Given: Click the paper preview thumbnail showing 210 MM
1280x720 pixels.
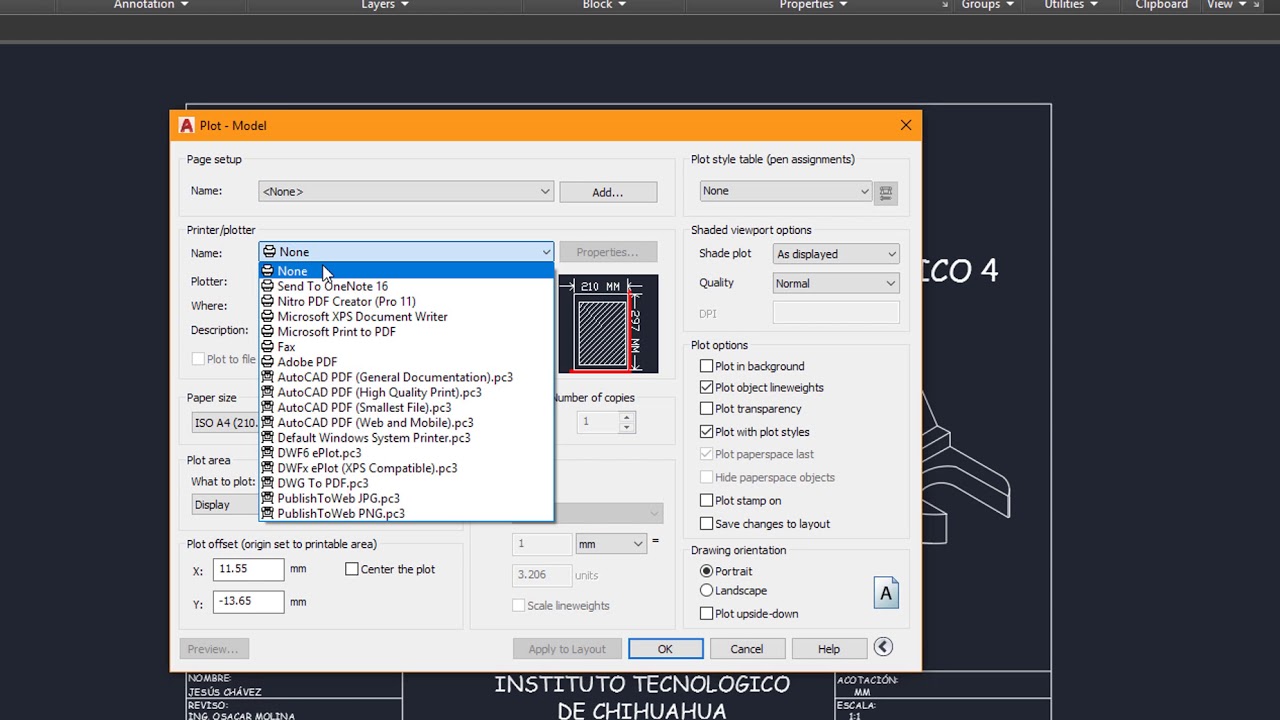Looking at the screenshot, I should (608, 323).
